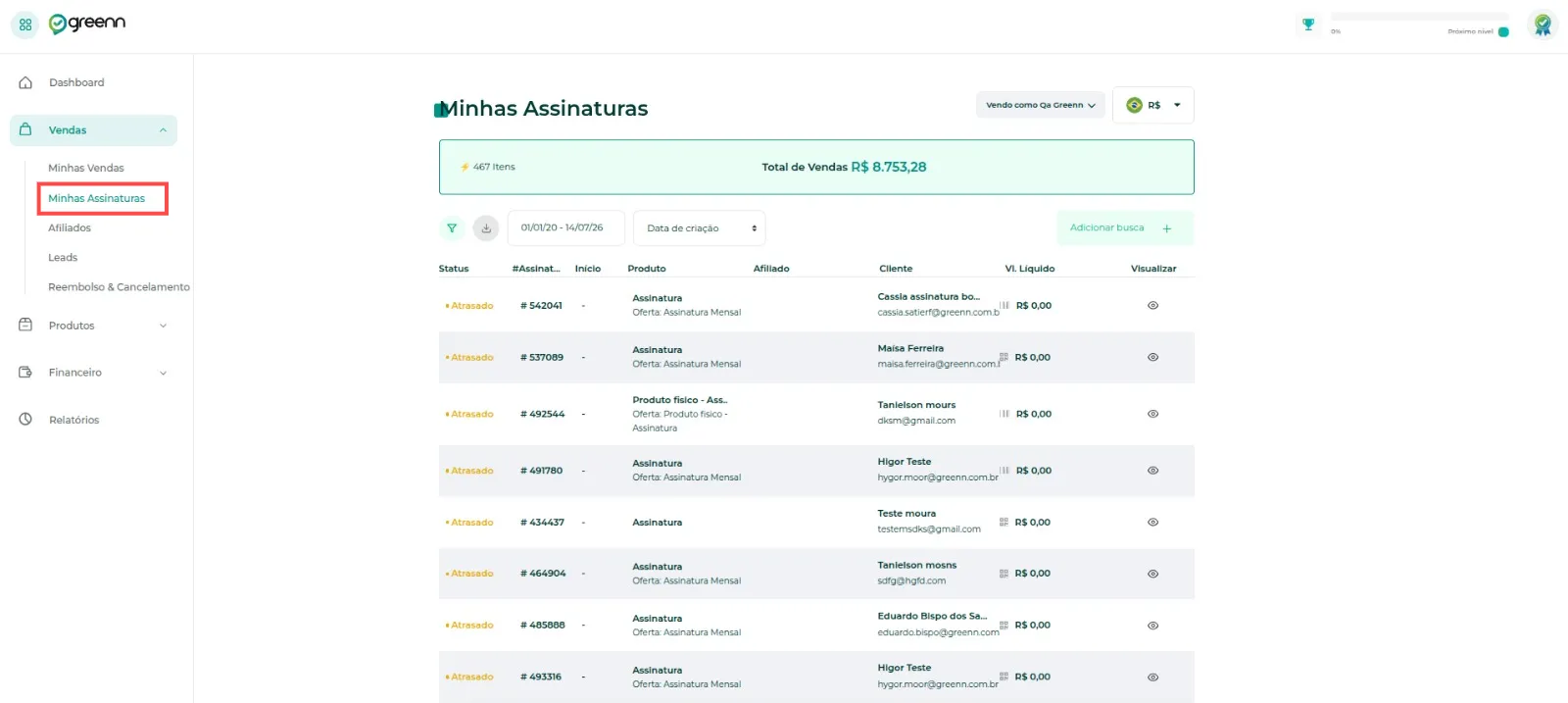This screenshot has width=1568, height=703.
Task: Click the Total de Vendas R$ 8.753,28 value
Action: [888, 167]
